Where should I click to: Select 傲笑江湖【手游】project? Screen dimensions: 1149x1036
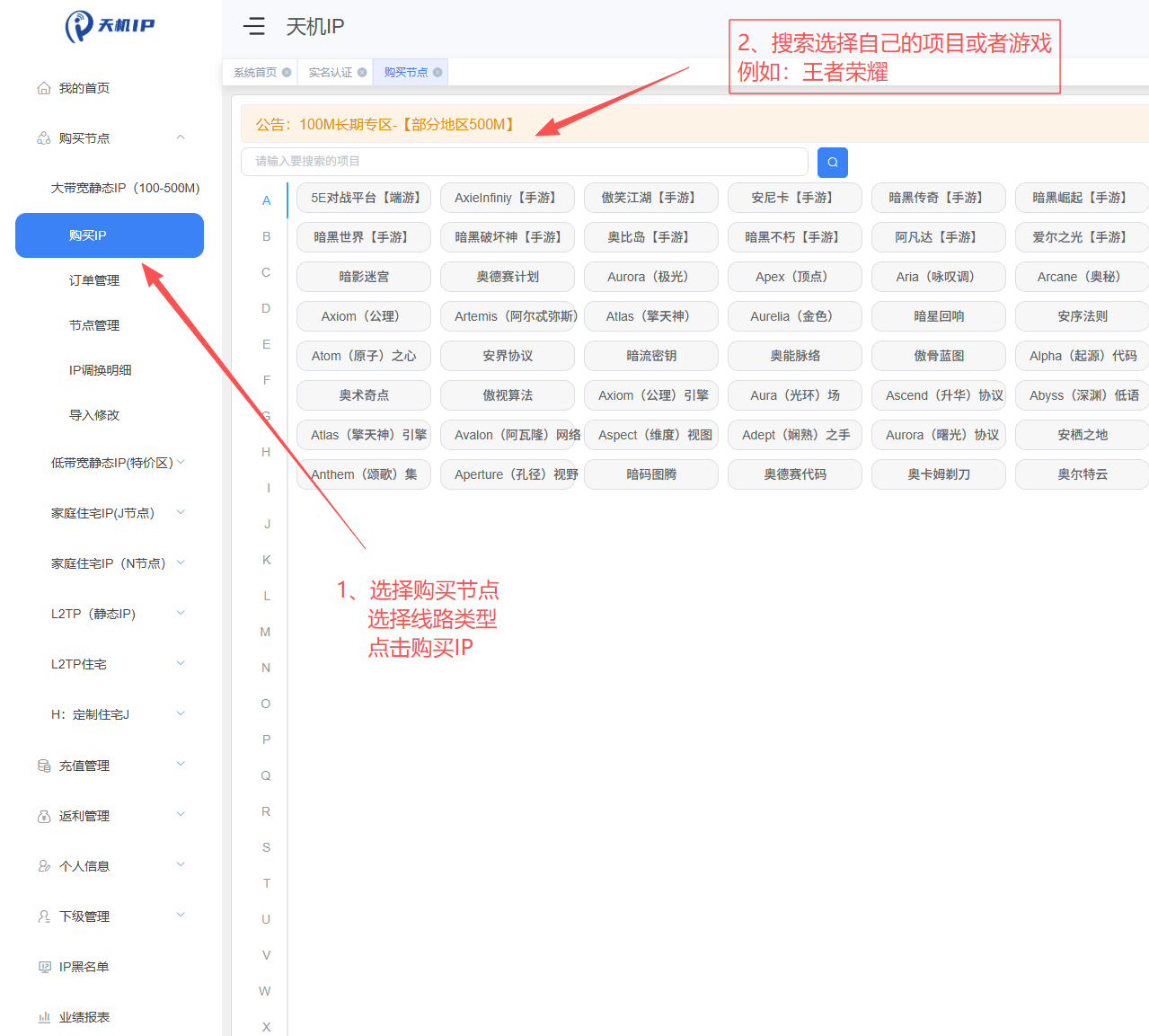pos(651,198)
